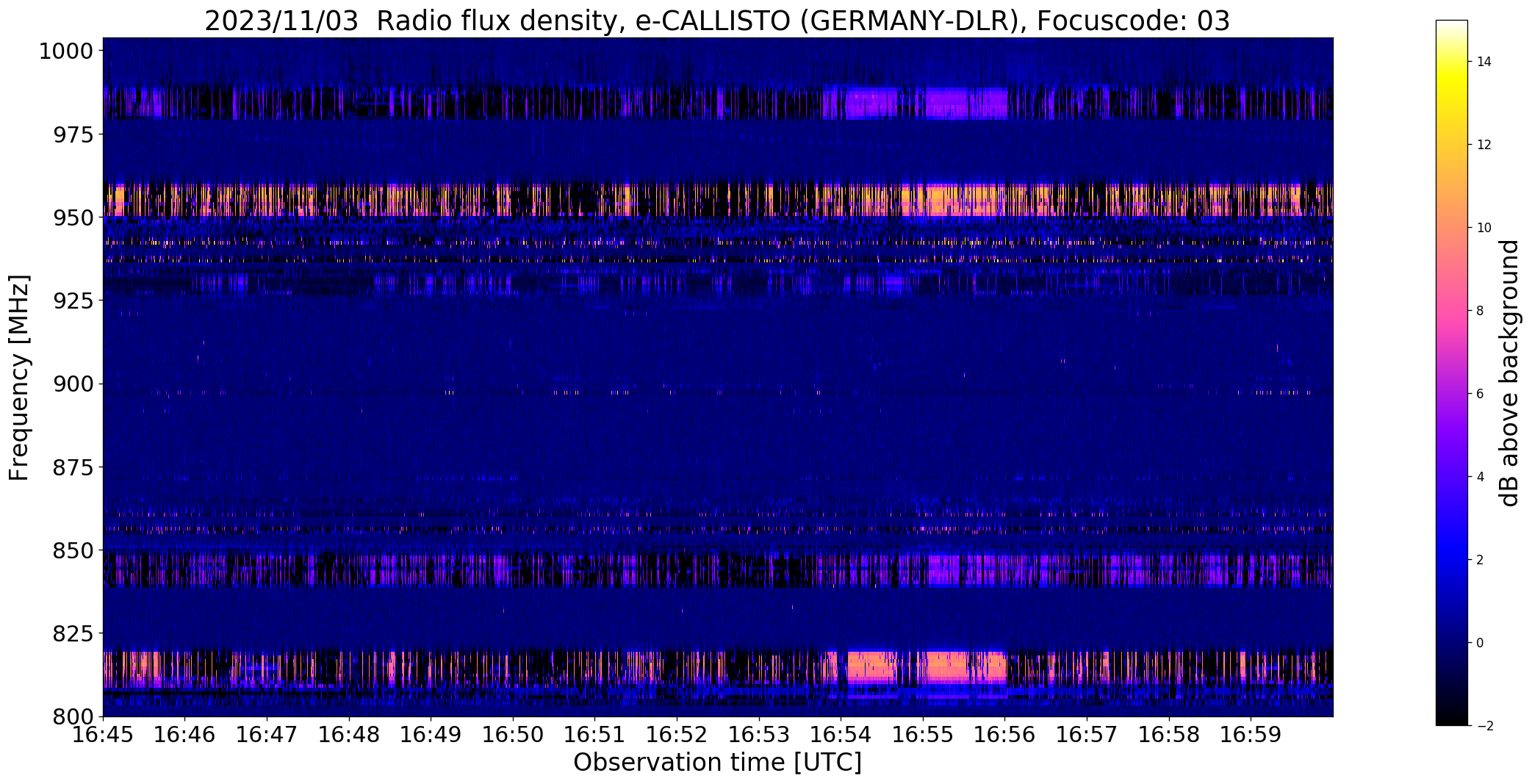Click the 800 frequency tick label
The image size is (1532, 784).
tap(73, 716)
